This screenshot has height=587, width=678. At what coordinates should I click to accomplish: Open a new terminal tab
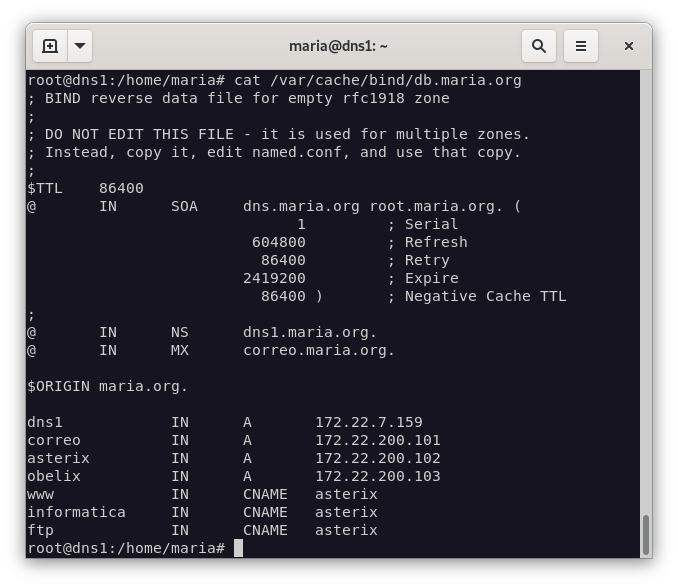coord(50,46)
